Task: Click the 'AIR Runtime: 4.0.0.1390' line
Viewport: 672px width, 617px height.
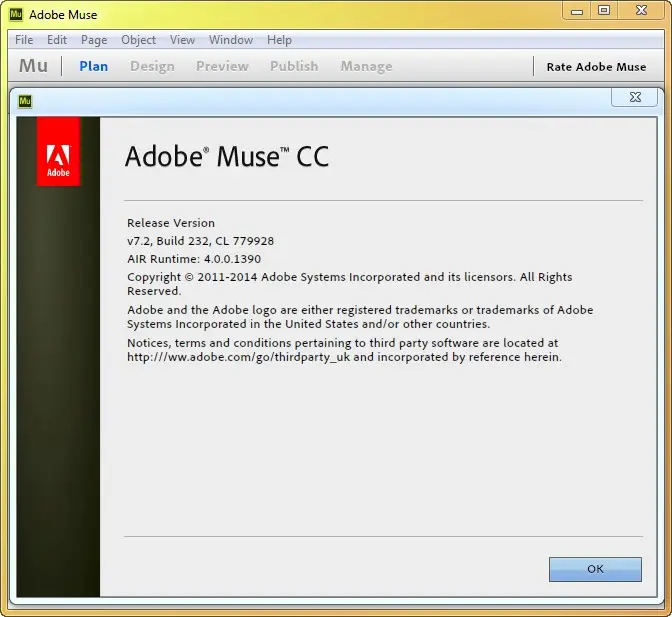Action: pyautogui.click(x=194, y=259)
